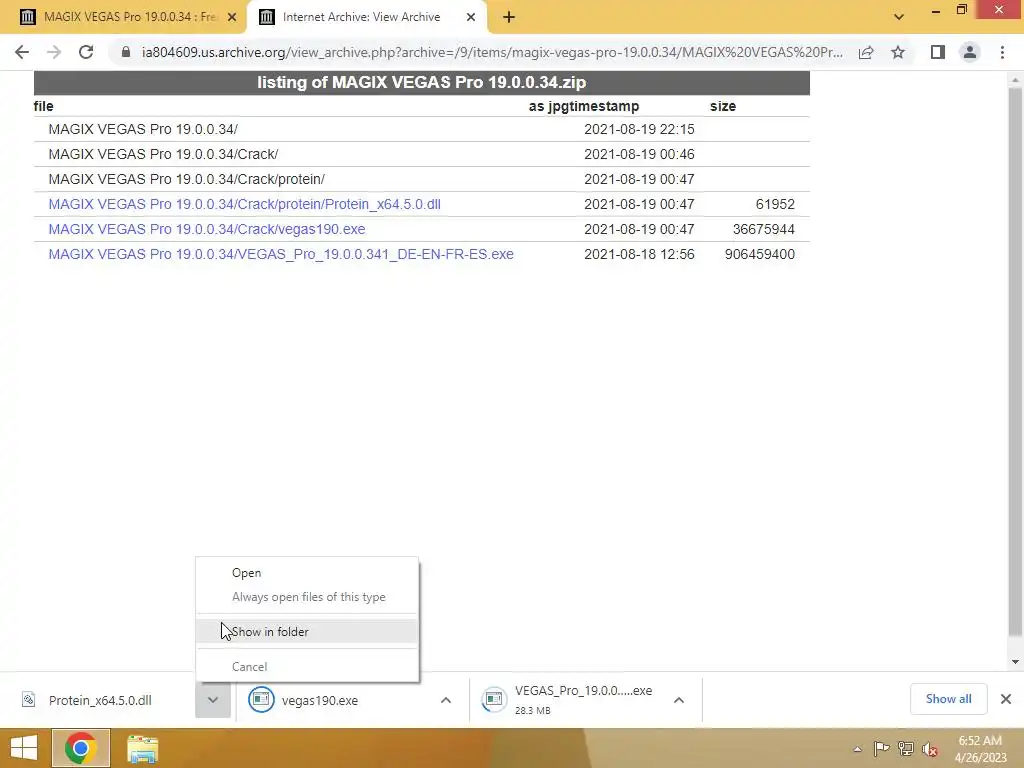This screenshot has height=768, width=1024.
Task: Share this page via share icon
Action: point(866,52)
